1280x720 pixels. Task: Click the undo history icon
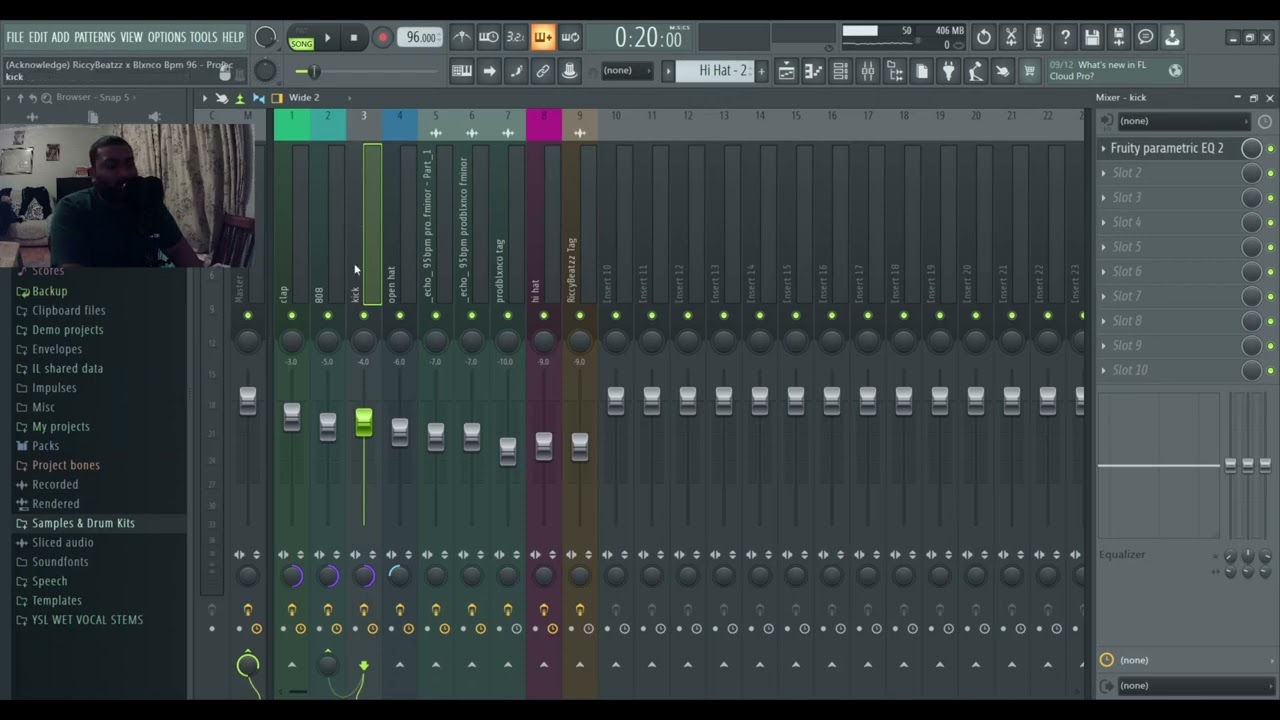pyautogui.click(x=984, y=37)
